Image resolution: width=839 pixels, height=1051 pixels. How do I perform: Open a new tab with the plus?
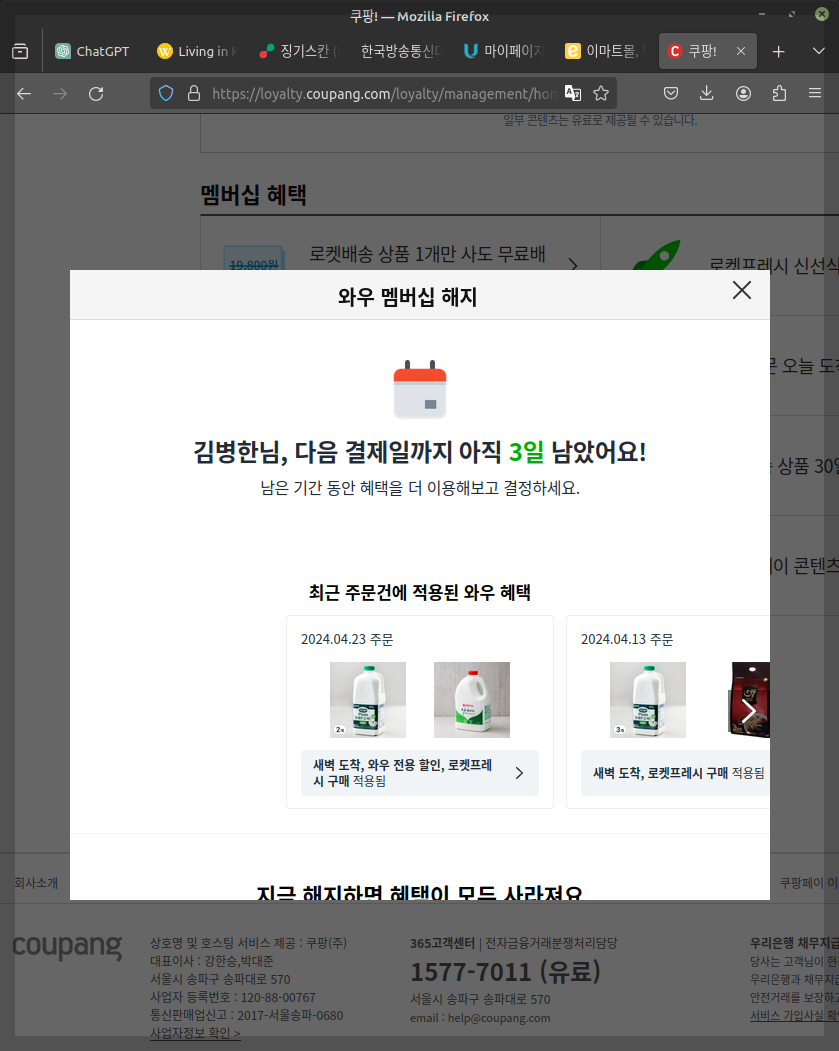click(x=778, y=52)
